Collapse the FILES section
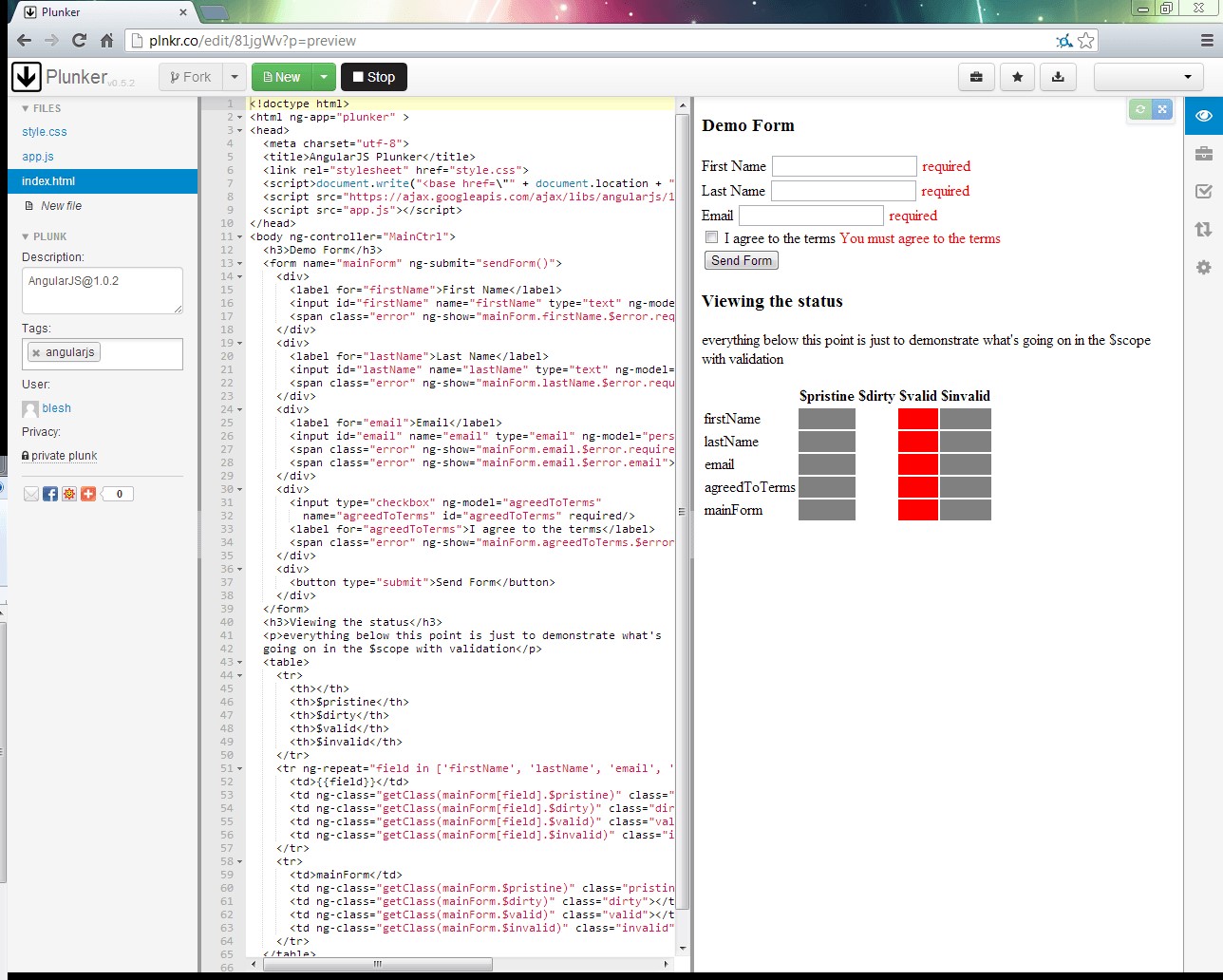Screen dimensions: 1223x980 pyautogui.click(x=40, y=108)
